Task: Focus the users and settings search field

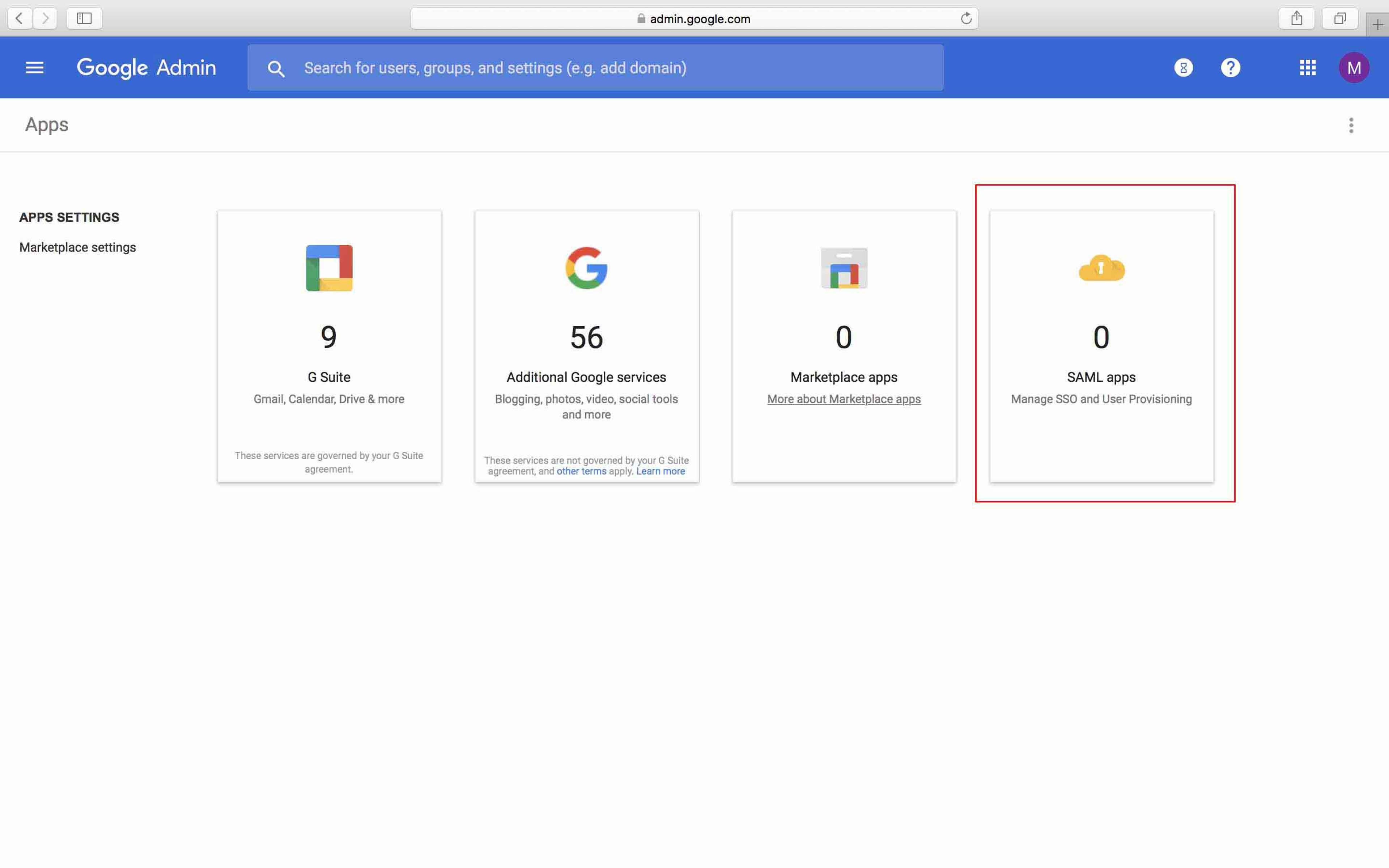Action: [595, 68]
